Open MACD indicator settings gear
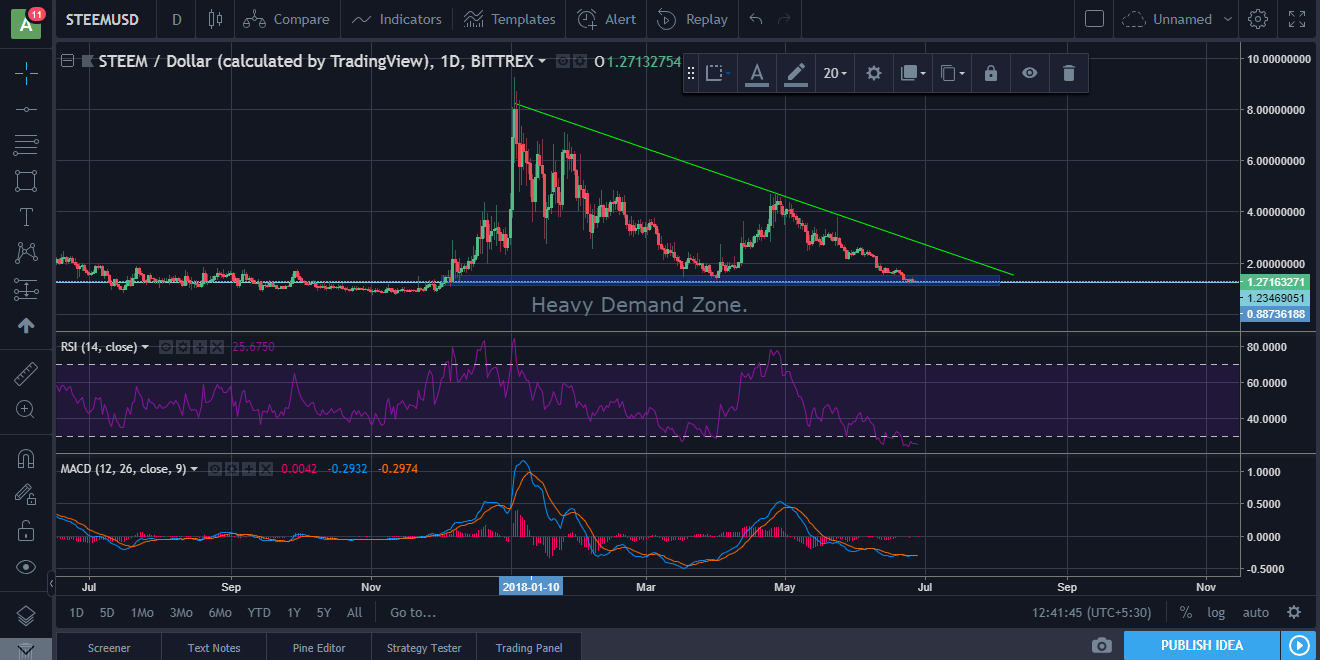 tap(232, 468)
